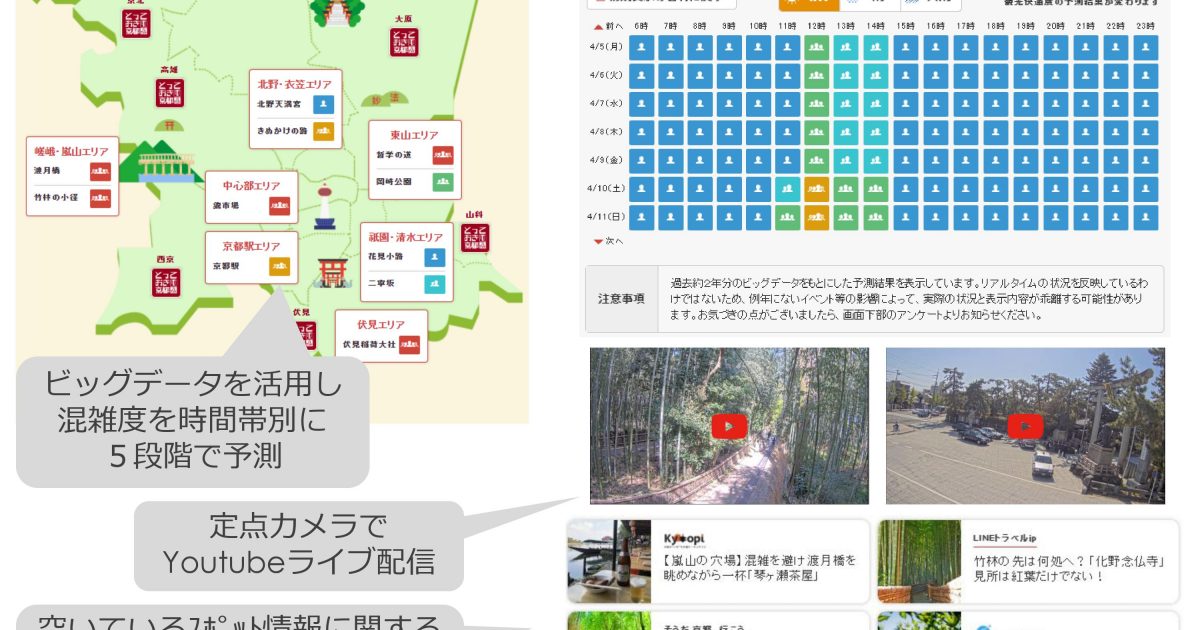
Task: Open the 山科 とっておき京都 badge
Action: pos(475,236)
